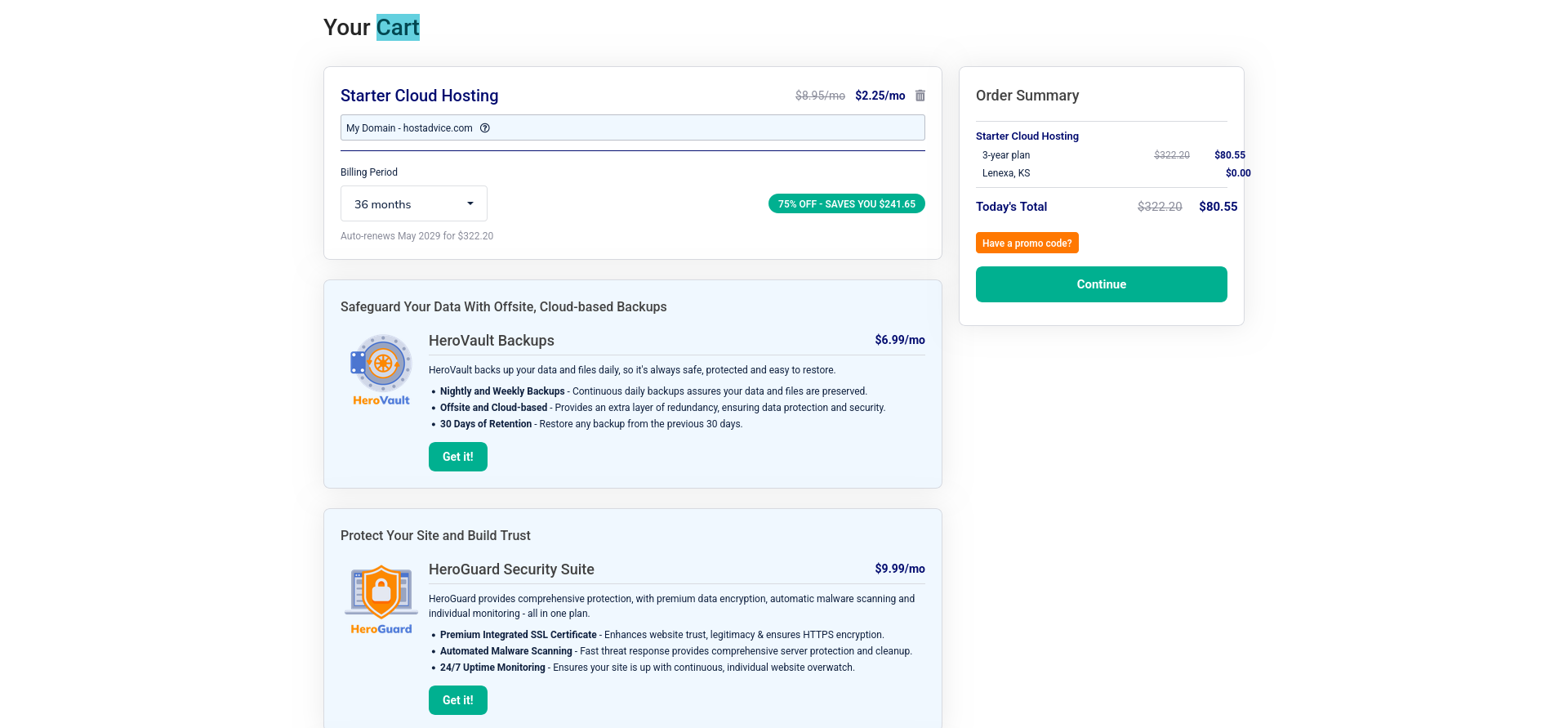Open the 36 months billing period dropdown
The image size is (1568, 728).
tap(414, 203)
